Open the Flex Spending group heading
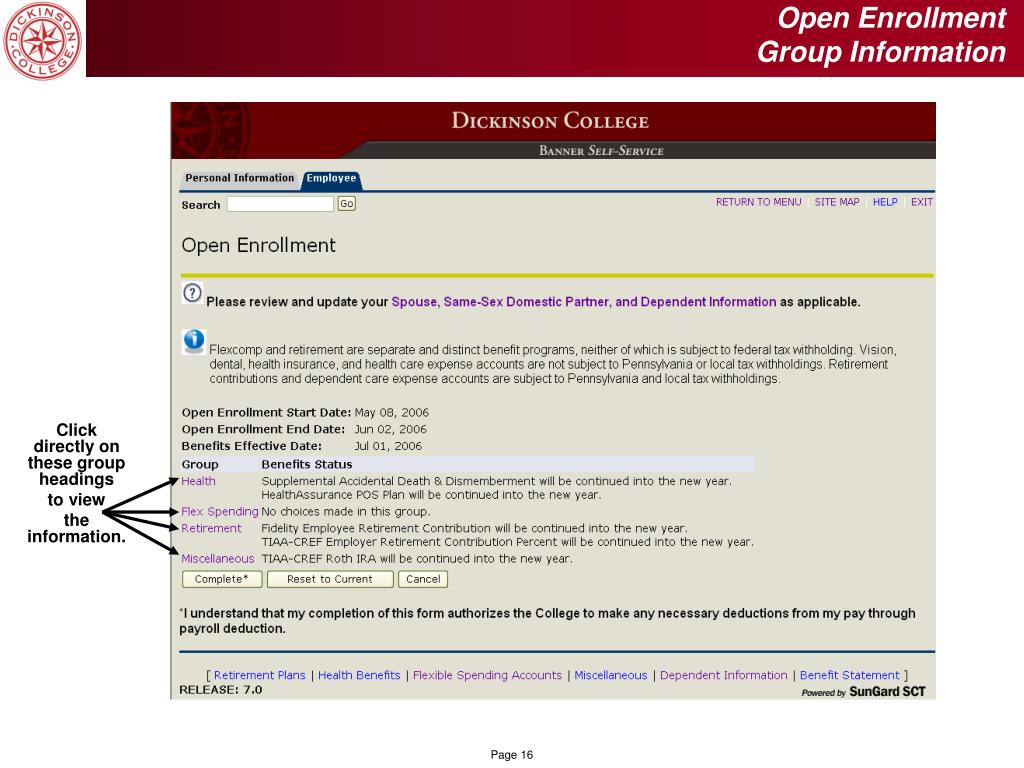This screenshot has height=768, width=1024. tap(219, 511)
